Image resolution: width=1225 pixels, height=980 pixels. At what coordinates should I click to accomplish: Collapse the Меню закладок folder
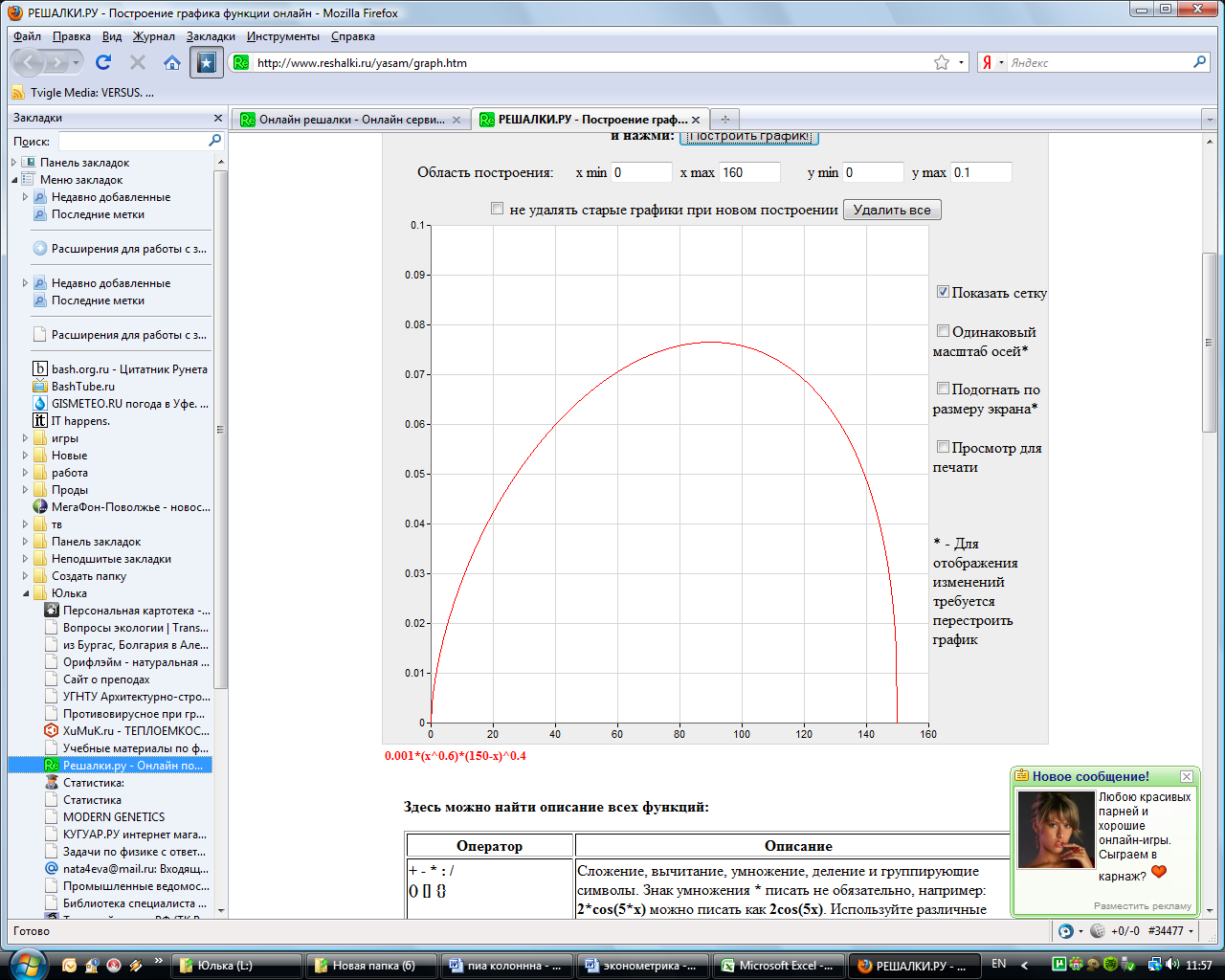13,180
